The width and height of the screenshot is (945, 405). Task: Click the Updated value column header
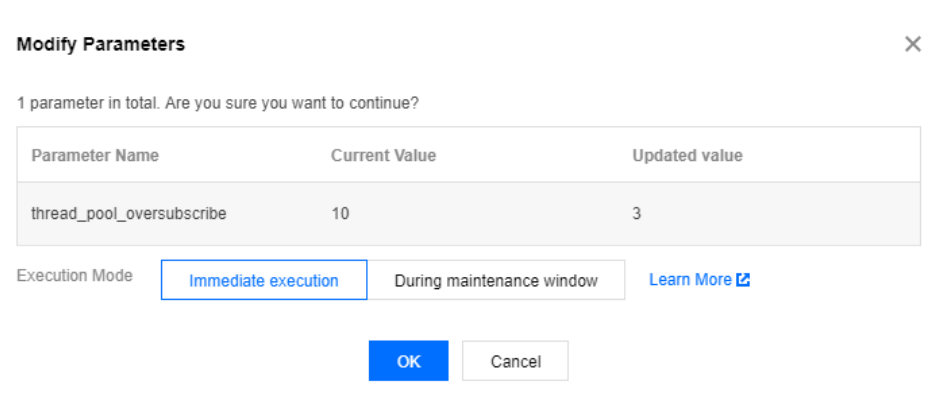pos(687,156)
